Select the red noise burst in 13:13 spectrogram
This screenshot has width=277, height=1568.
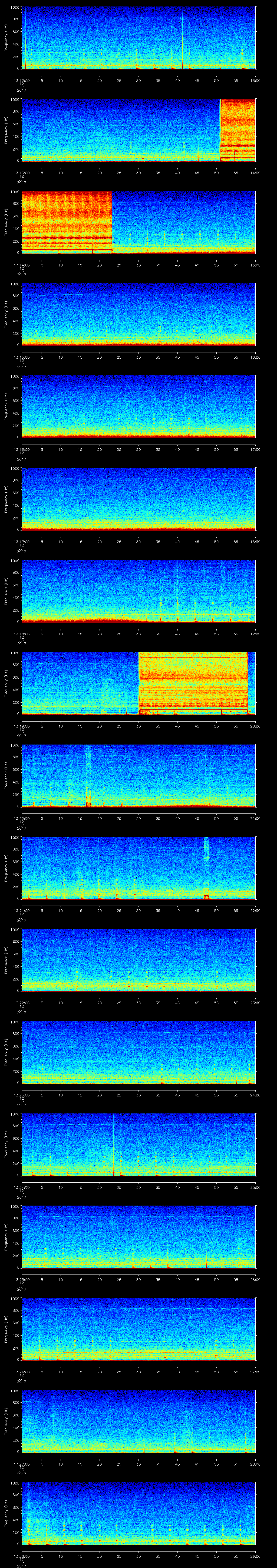pyautogui.click(x=238, y=130)
